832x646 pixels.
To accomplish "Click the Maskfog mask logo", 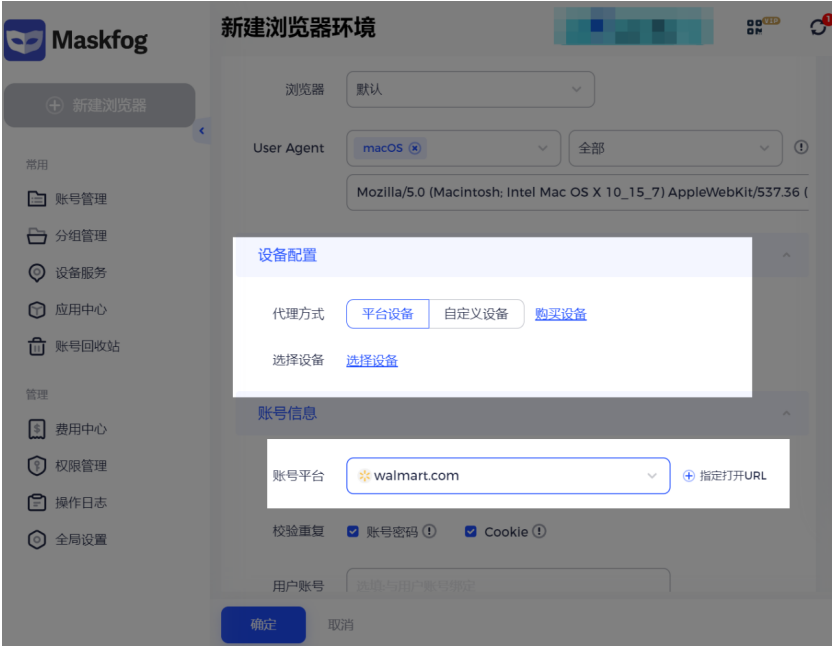I will [x=25, y=40].
